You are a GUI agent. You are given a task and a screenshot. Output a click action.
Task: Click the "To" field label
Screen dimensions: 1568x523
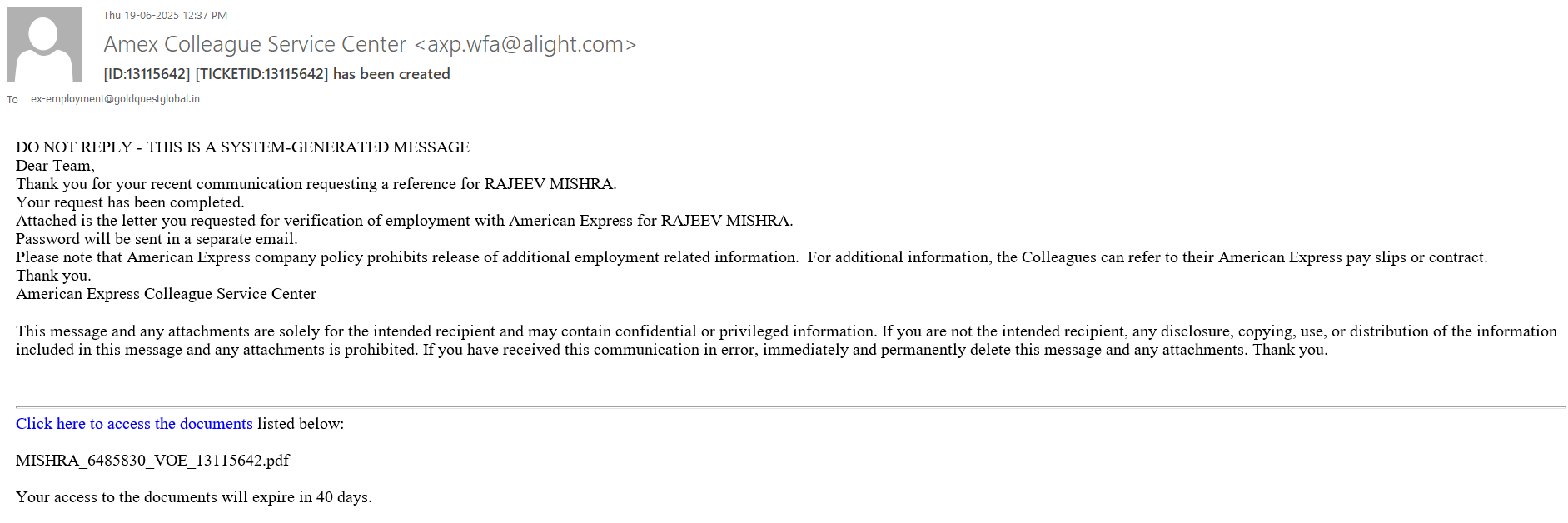pyautogui.click(x=12, y=100)
